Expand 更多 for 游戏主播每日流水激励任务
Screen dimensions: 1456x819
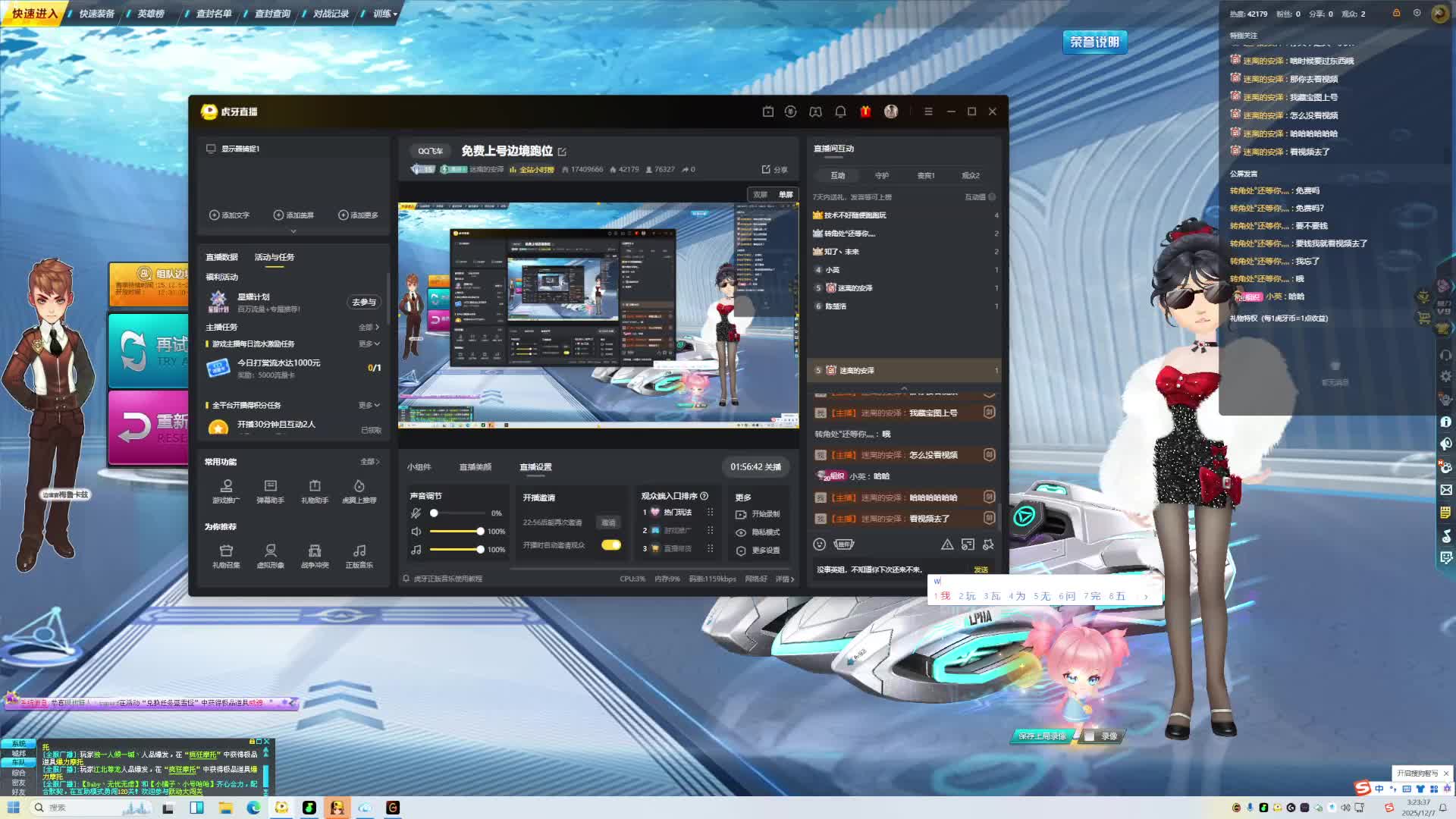coord(369,344)
